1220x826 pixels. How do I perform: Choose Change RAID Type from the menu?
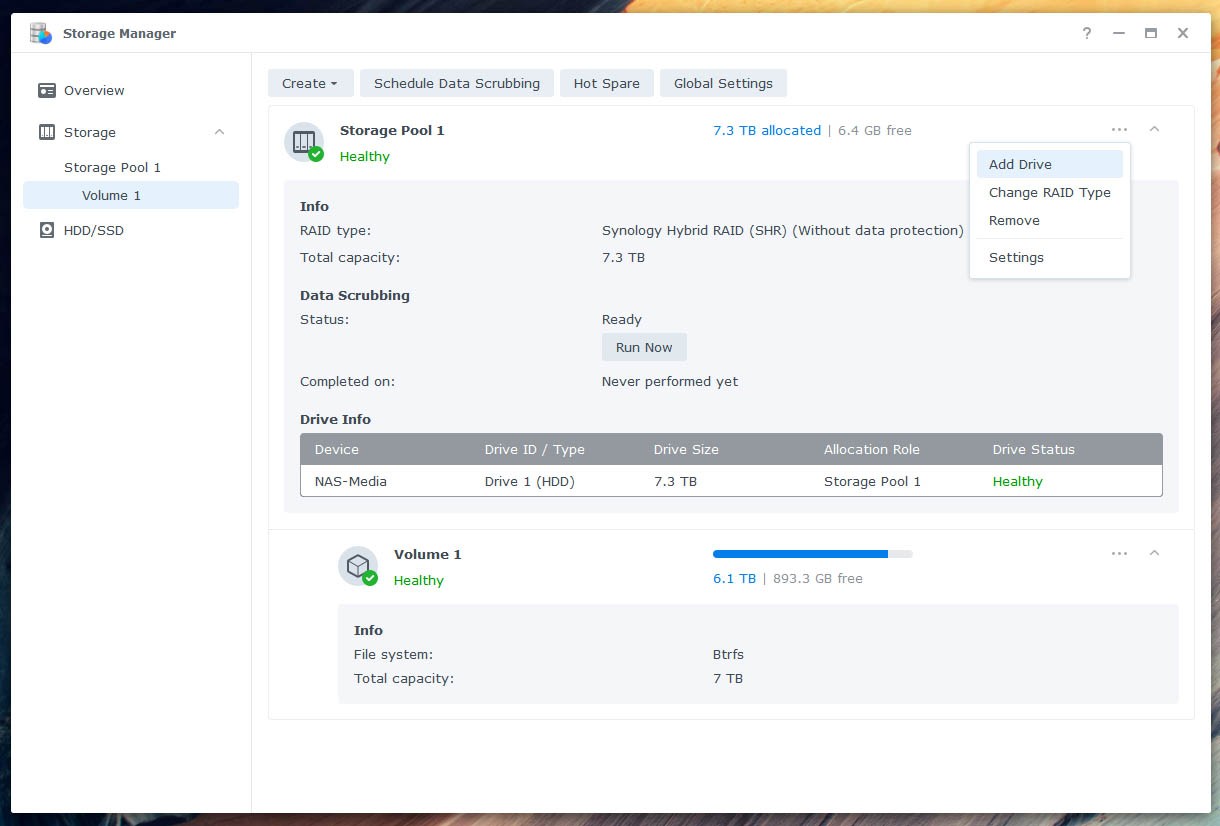click(x=1050, y=192)
